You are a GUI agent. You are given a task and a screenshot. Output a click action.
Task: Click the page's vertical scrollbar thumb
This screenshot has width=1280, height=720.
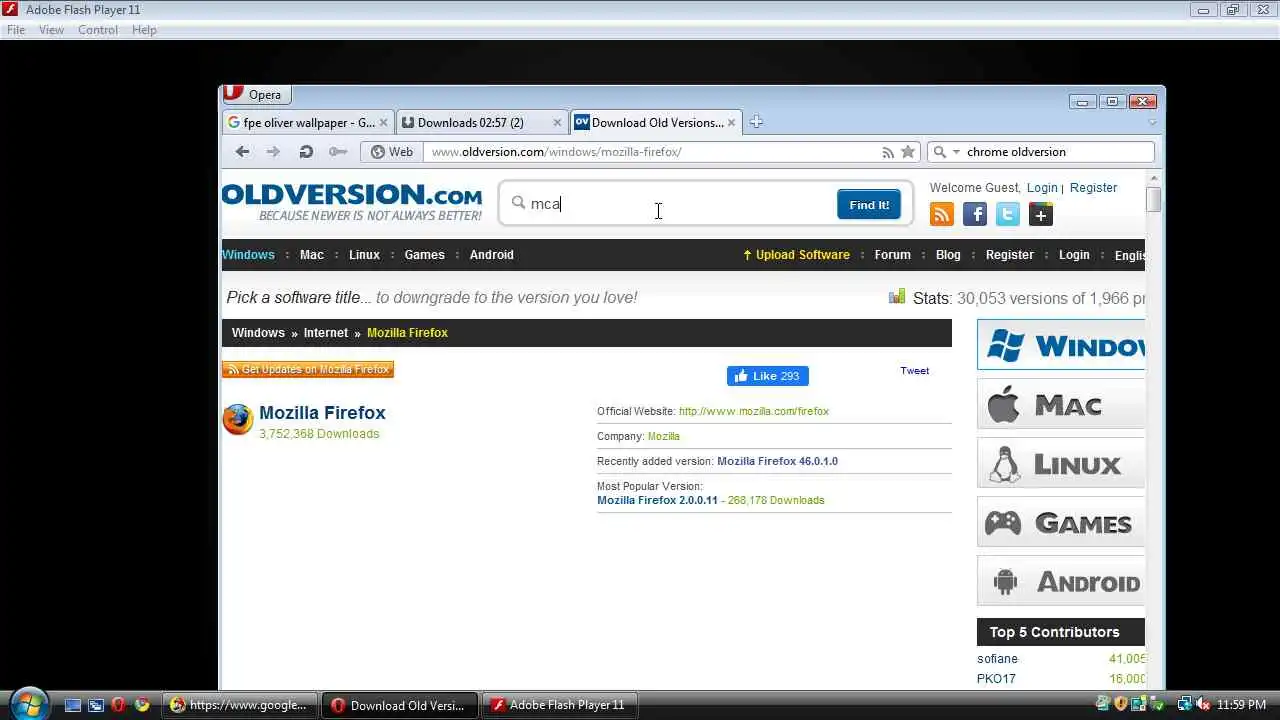(x=1153, y=199)
